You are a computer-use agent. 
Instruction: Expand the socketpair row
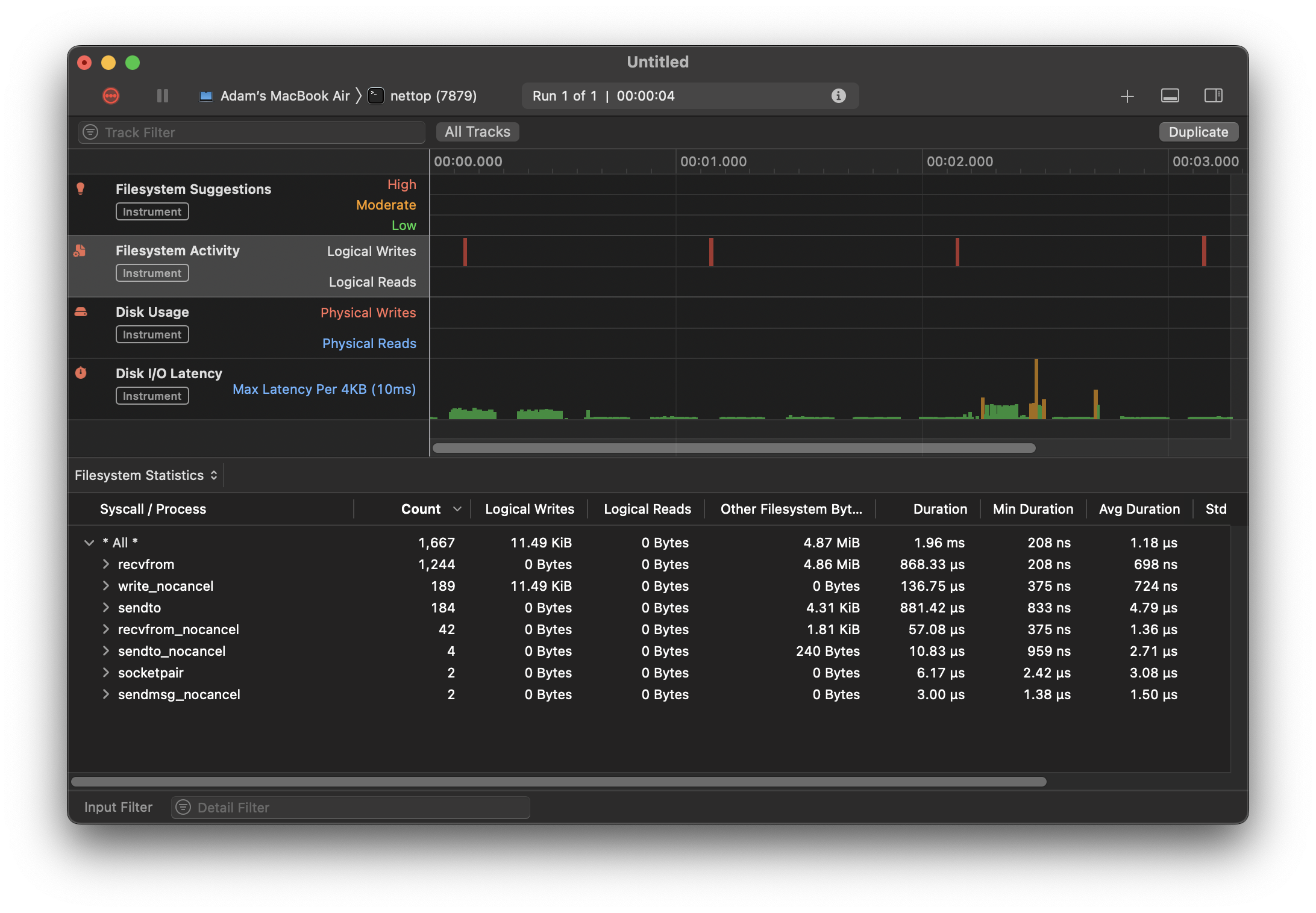pyautogui.click(x=106, y=673)
